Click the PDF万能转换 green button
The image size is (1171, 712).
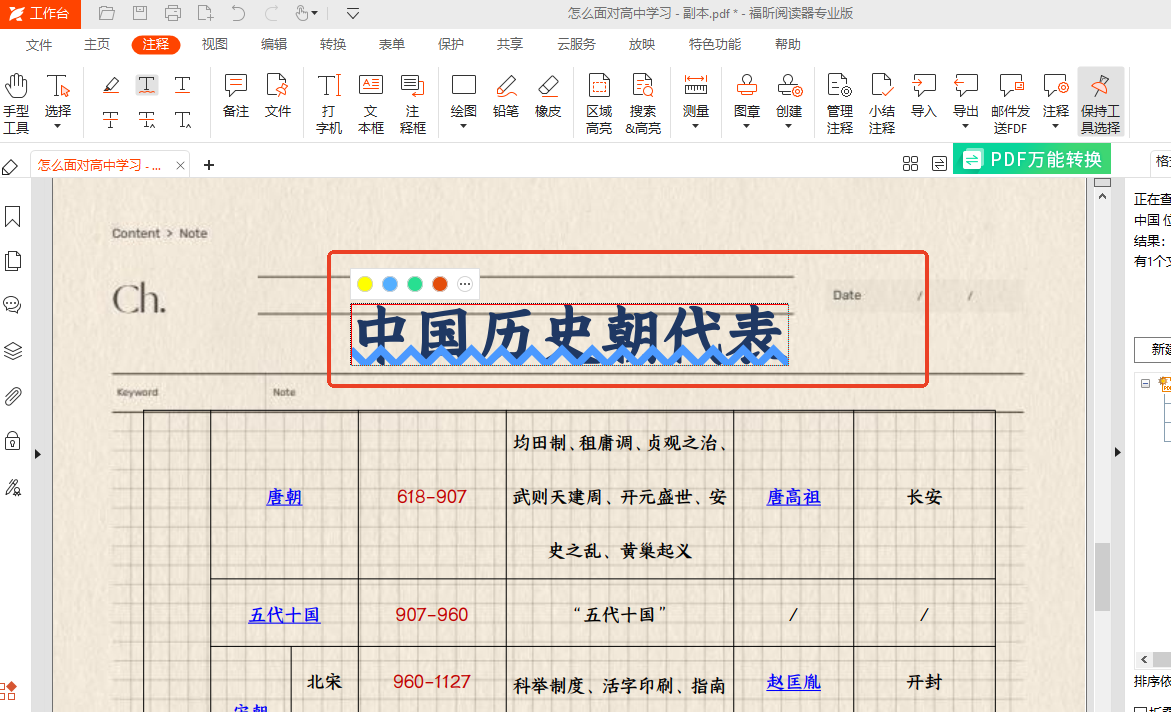click(x=1032, y=159)
